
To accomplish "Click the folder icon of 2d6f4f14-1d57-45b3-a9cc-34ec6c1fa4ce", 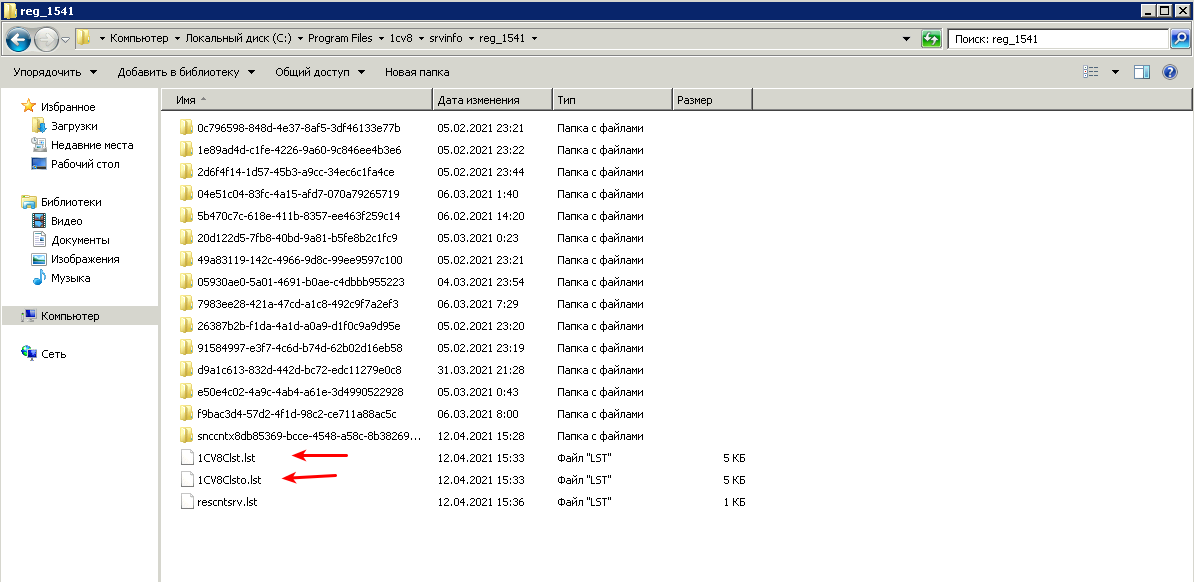I will point(186,171).
